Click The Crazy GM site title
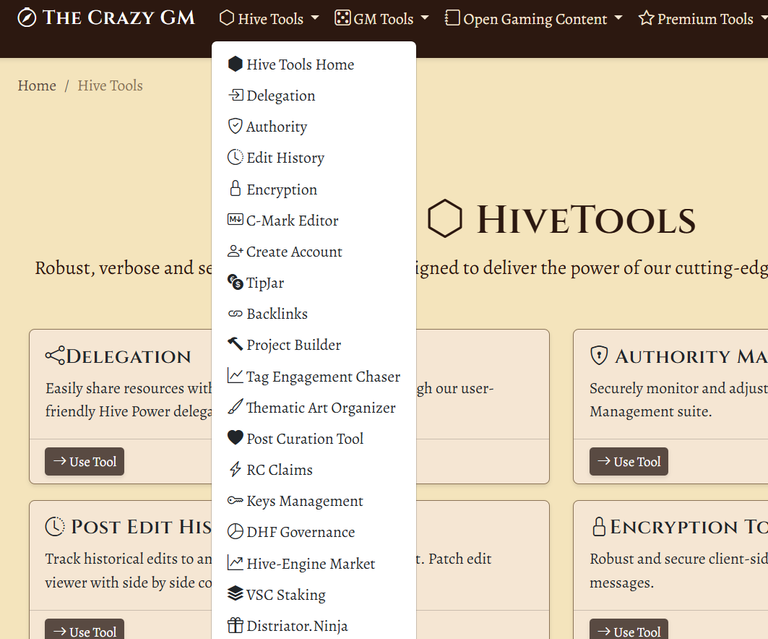This screenshot has height=639, width=768. click(119, 18)
